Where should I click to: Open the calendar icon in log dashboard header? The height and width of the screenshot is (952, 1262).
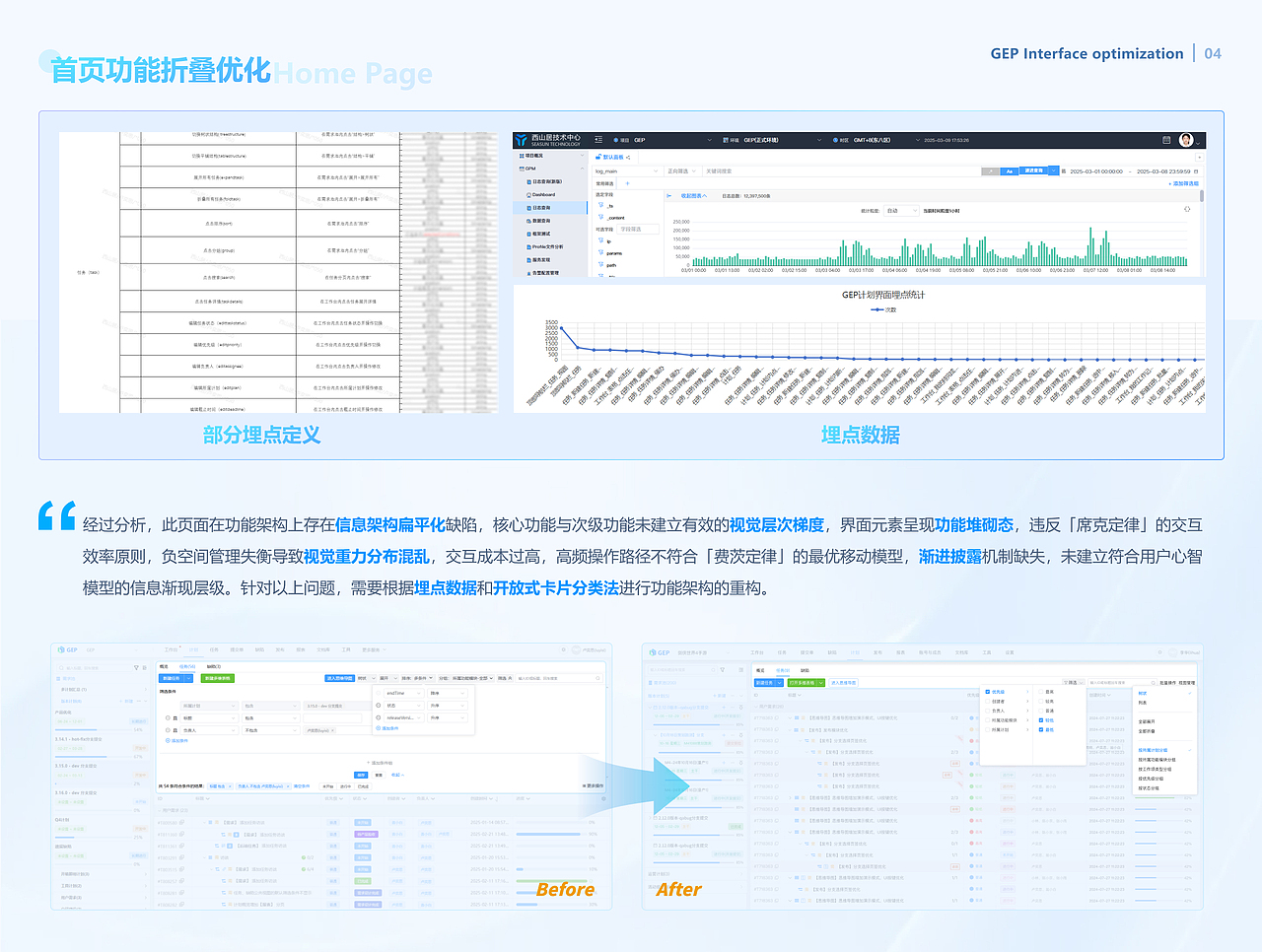[x=1166, y=140]
